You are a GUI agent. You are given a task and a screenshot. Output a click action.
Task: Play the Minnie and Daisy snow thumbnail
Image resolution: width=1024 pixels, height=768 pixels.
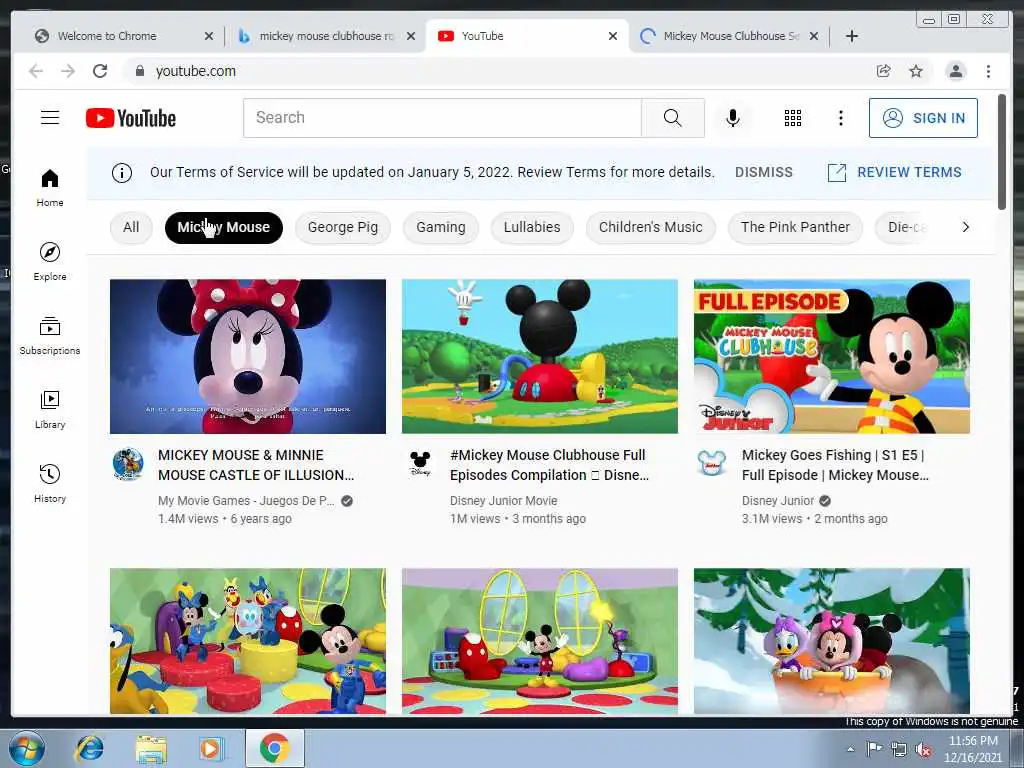click(x=831, y=641)
